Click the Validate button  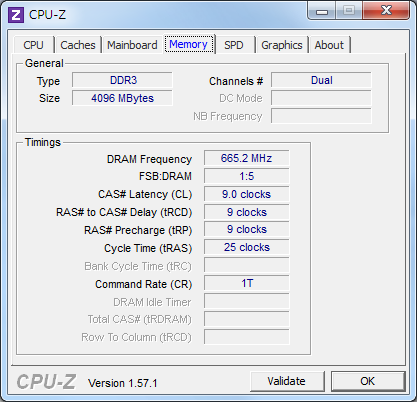(x=287, y=381)
